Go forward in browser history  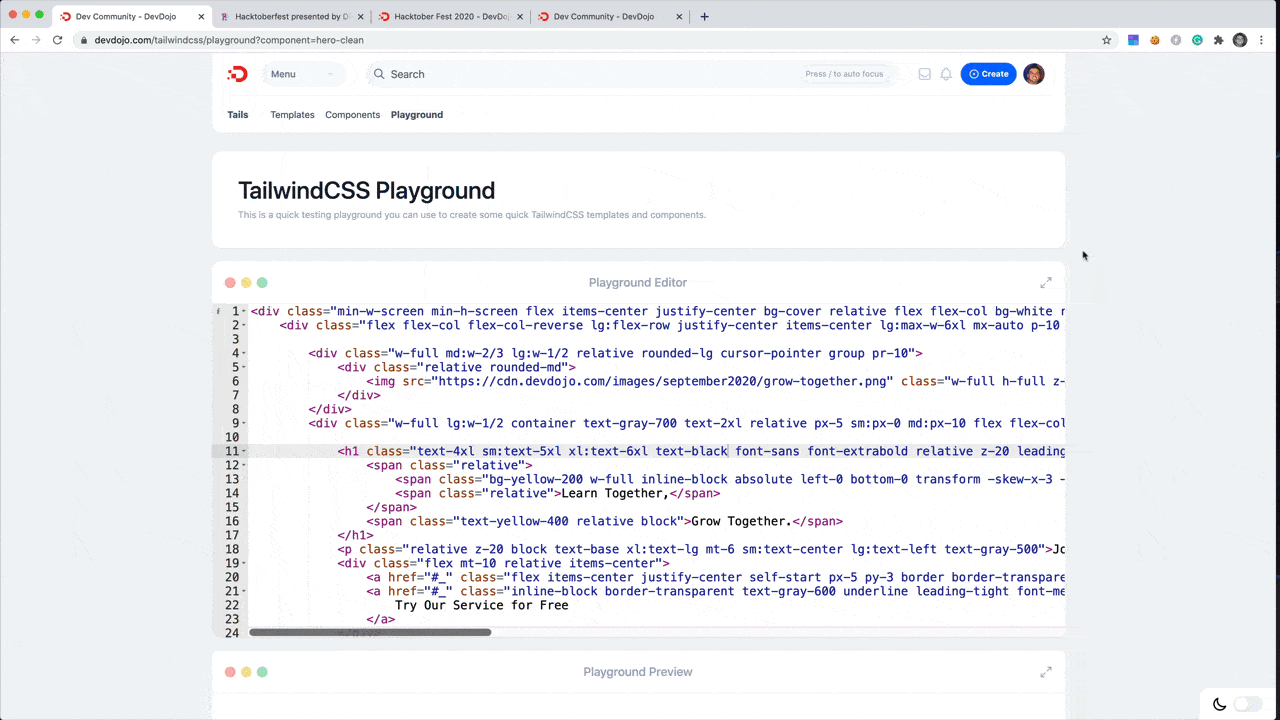click(36, 40)
